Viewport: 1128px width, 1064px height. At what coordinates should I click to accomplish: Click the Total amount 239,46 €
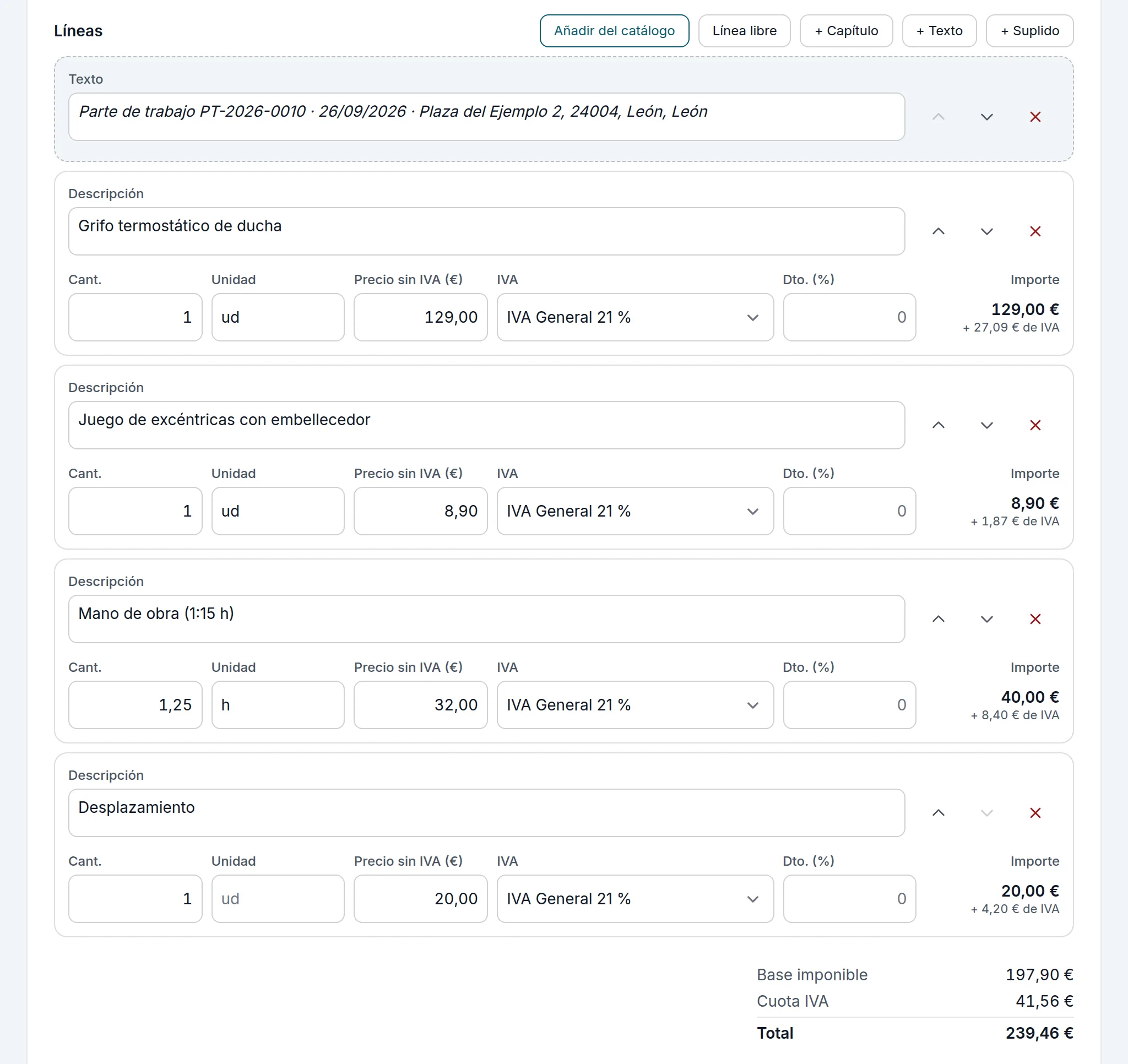coord(1039,1033)
